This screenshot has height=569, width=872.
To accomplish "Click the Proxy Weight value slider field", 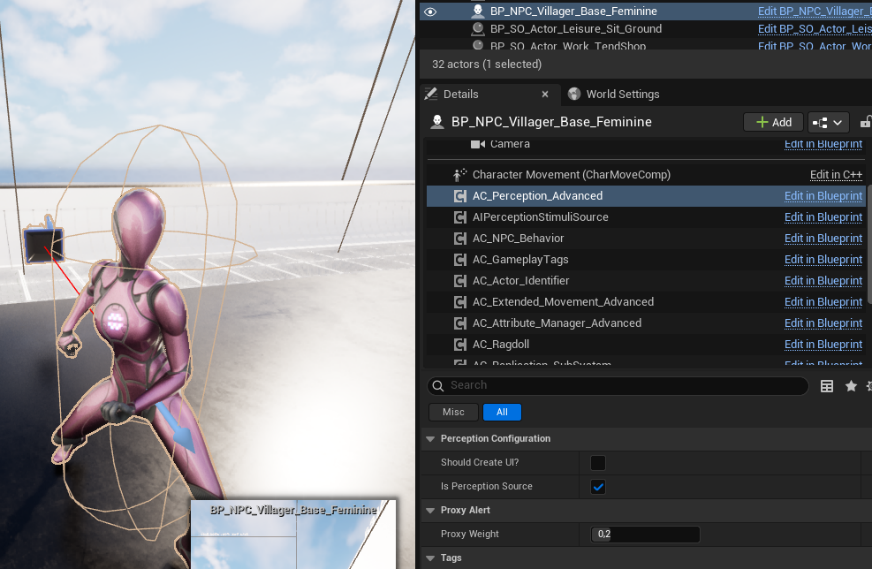I will click(x=645, y=534).
